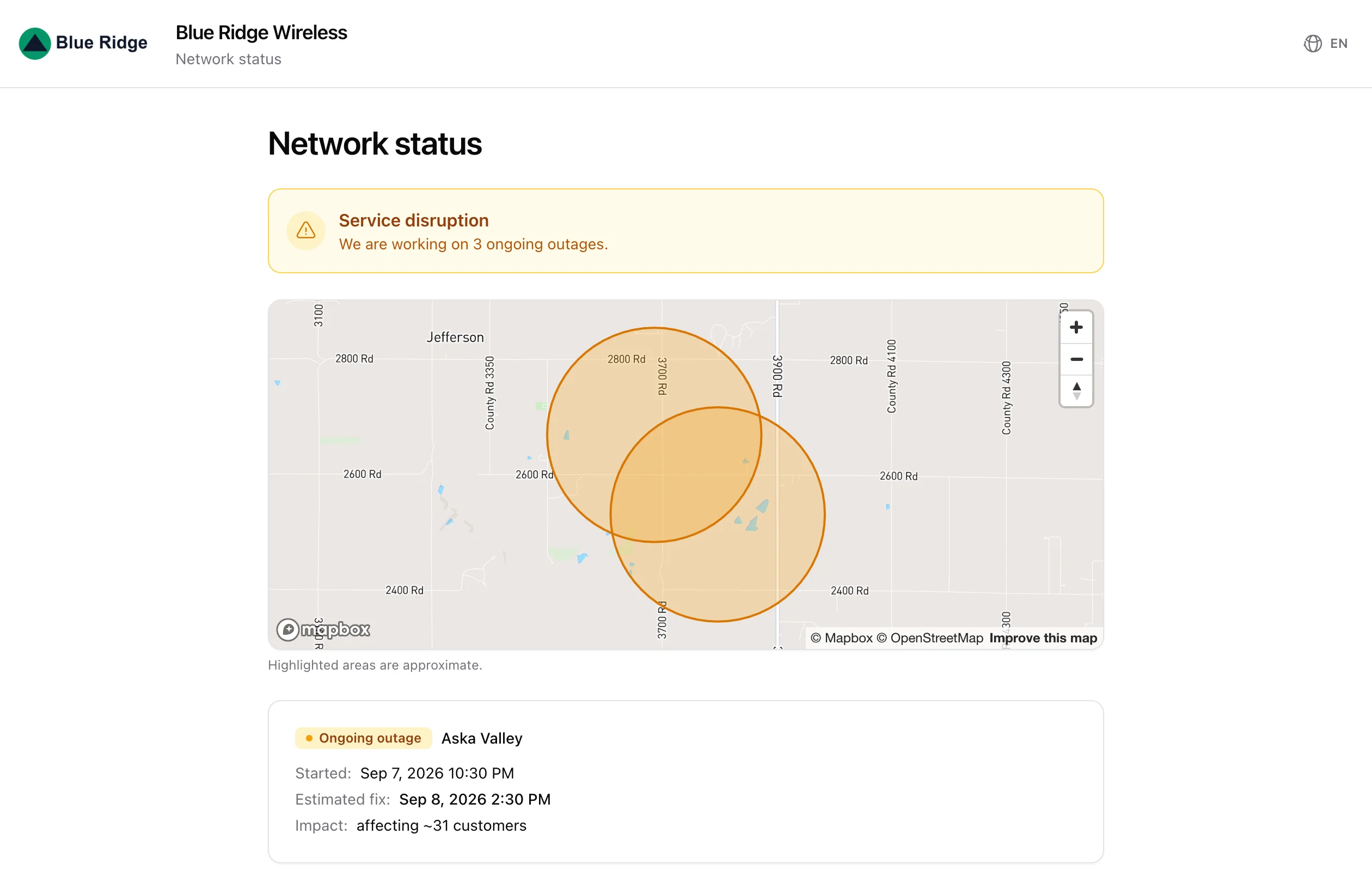The image size is (1372, 871).
Task: Click the County Rd 4100 map label
Action: [891, 376]
